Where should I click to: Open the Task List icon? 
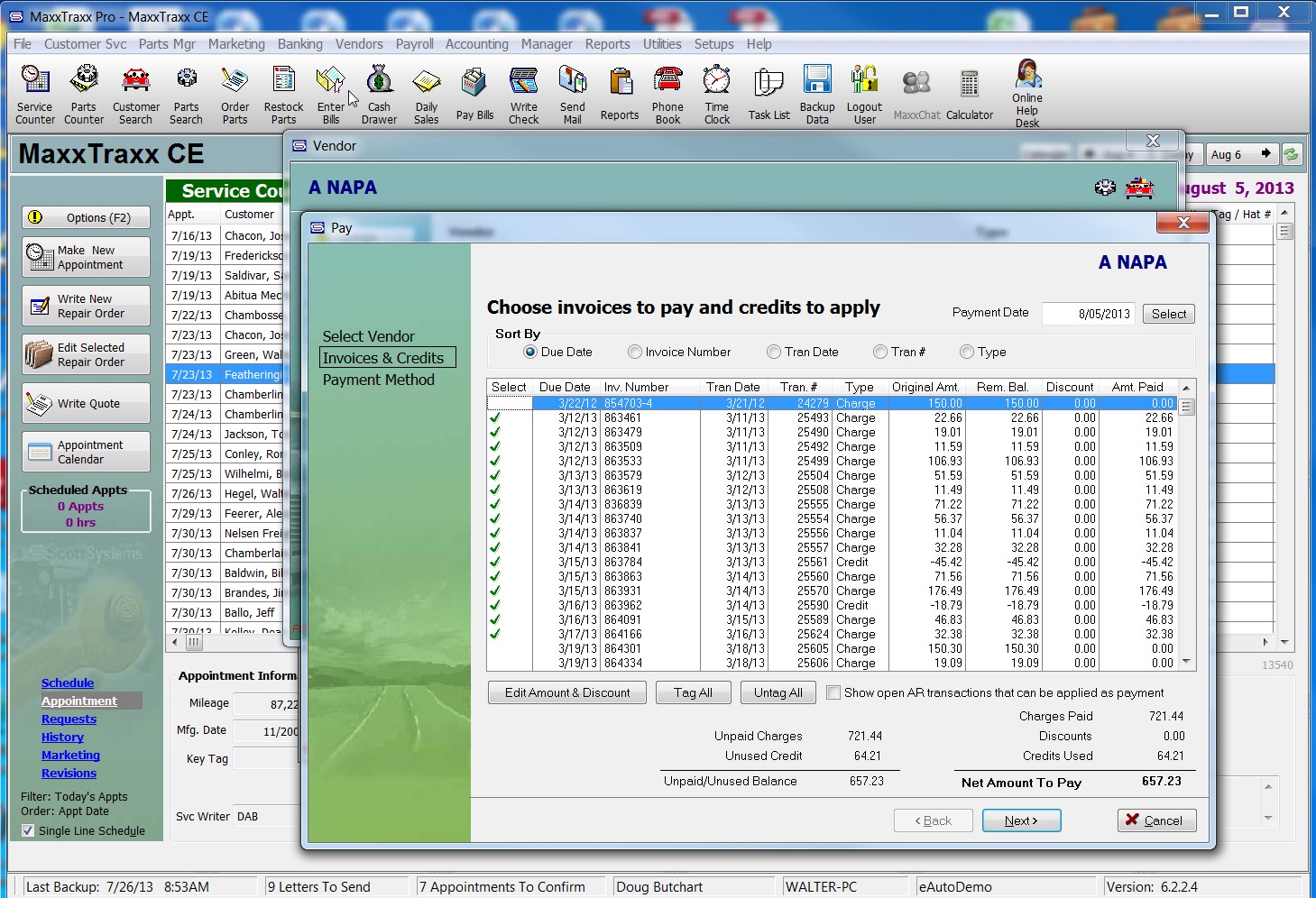click(768, 95)
